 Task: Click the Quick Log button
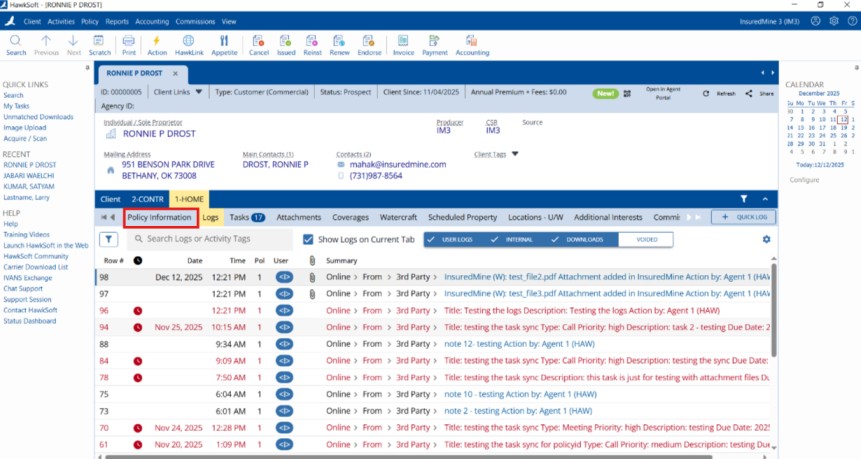coord(742,217)
